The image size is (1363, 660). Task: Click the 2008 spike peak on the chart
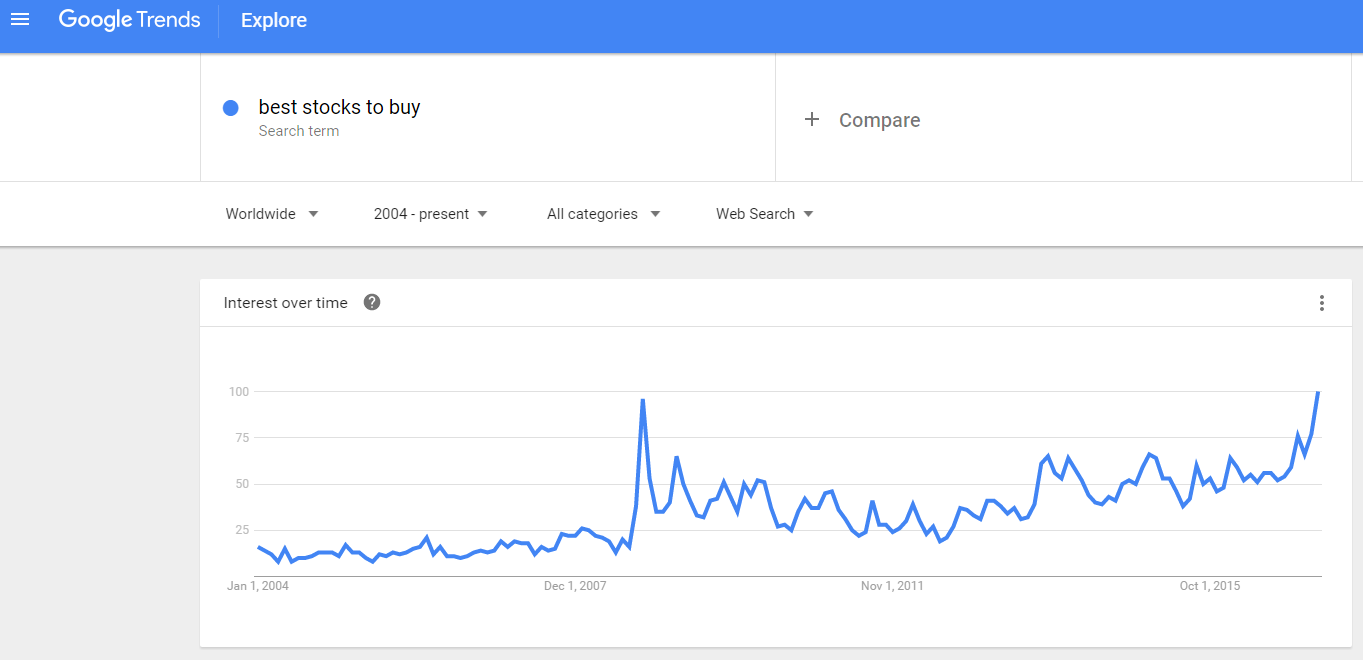pyautogui.click(x=642, y=400)
